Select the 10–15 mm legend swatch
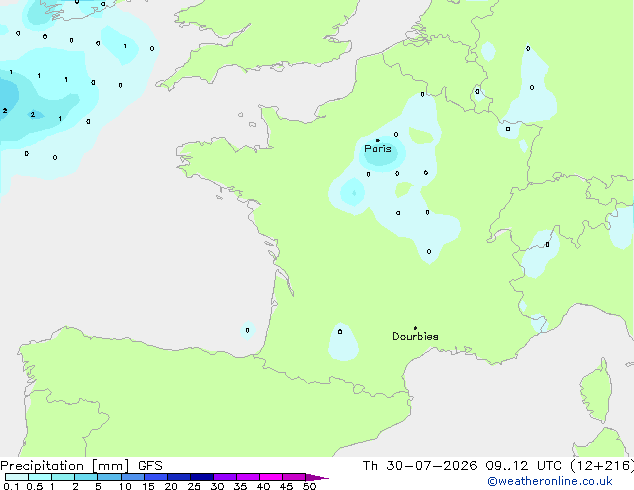The width and height of the screenshot is (634, 490). click(133, 477)
